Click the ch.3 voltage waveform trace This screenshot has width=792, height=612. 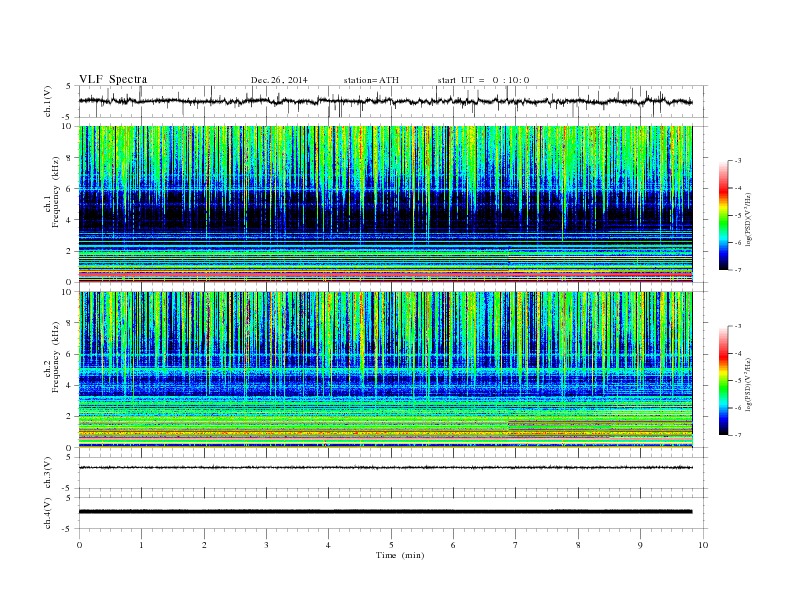[x=385, y=468]
